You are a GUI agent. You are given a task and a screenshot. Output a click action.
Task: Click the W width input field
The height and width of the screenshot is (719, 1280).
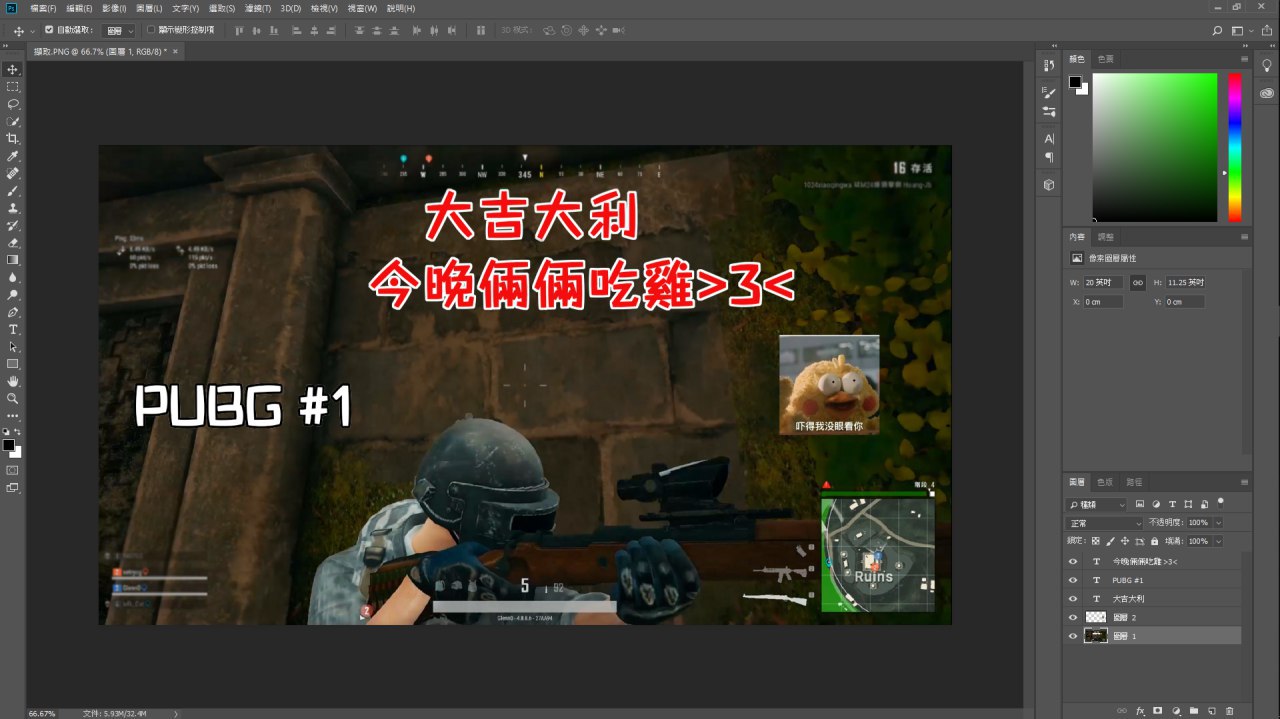[x=1104, y=283]
